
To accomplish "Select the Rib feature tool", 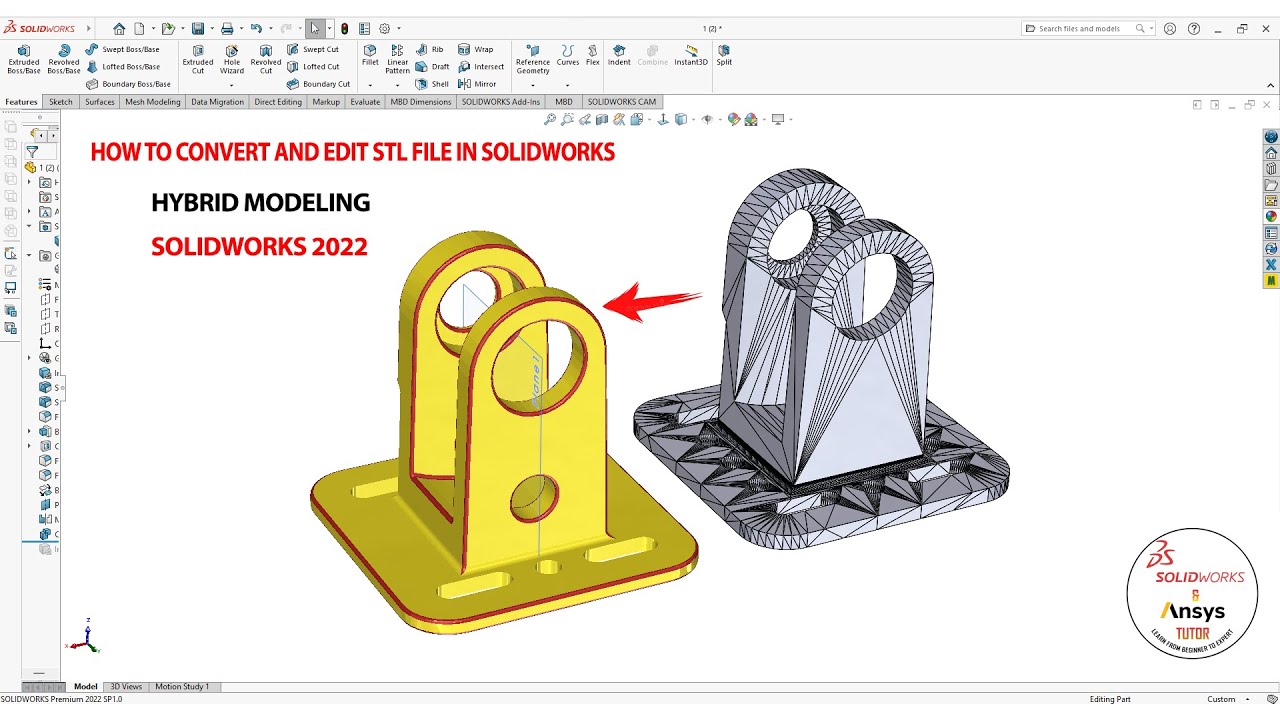I will click(430, 49).
